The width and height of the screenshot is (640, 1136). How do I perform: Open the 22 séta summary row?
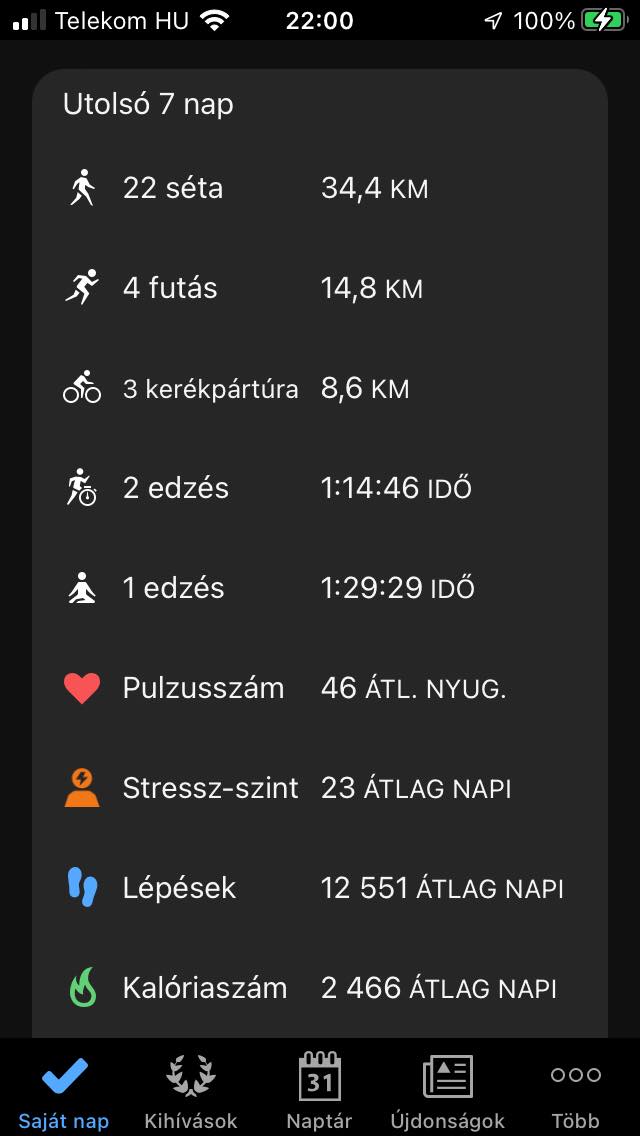[173, 188]
